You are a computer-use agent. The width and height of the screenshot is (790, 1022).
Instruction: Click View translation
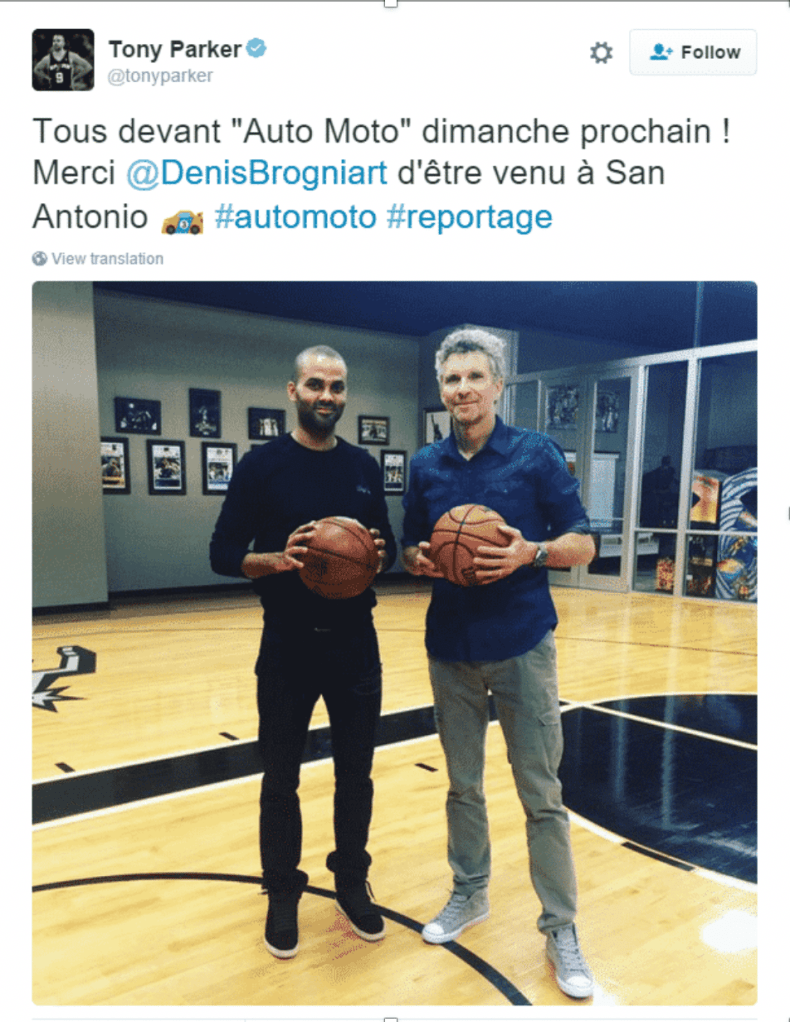(107, 259)
